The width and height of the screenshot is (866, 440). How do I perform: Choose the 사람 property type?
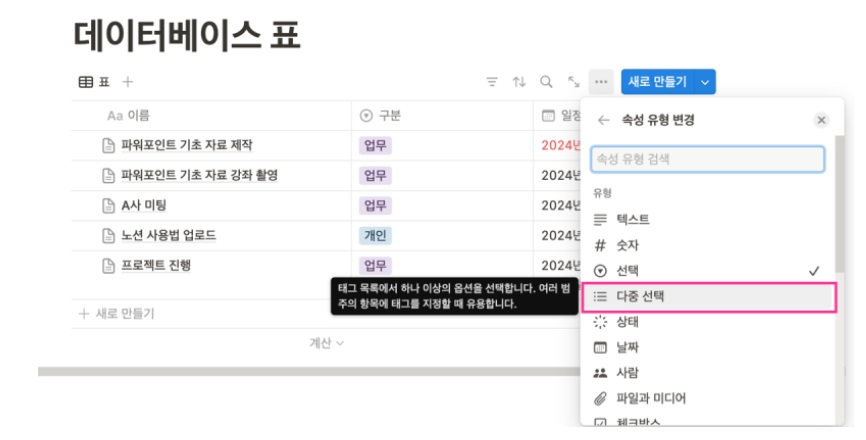pyautogui.click(x=707, y=373)
